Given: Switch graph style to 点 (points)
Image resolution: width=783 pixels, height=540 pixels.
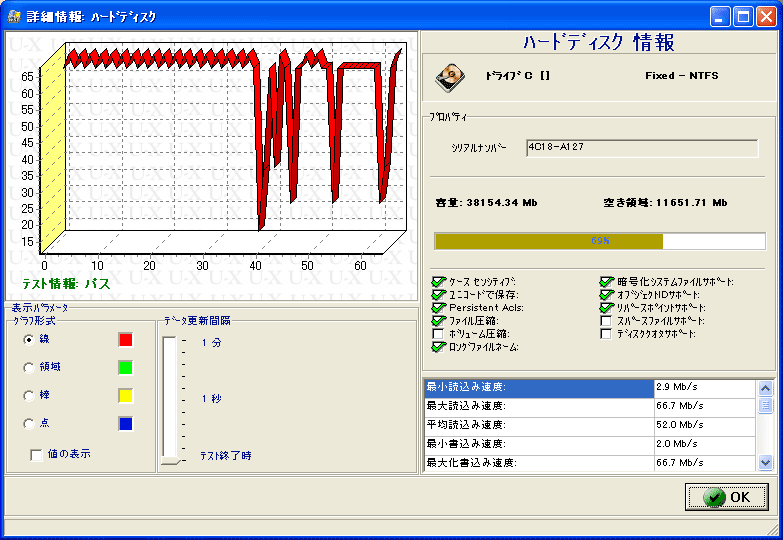Looking at the screenshot, I should pos(28,424).
